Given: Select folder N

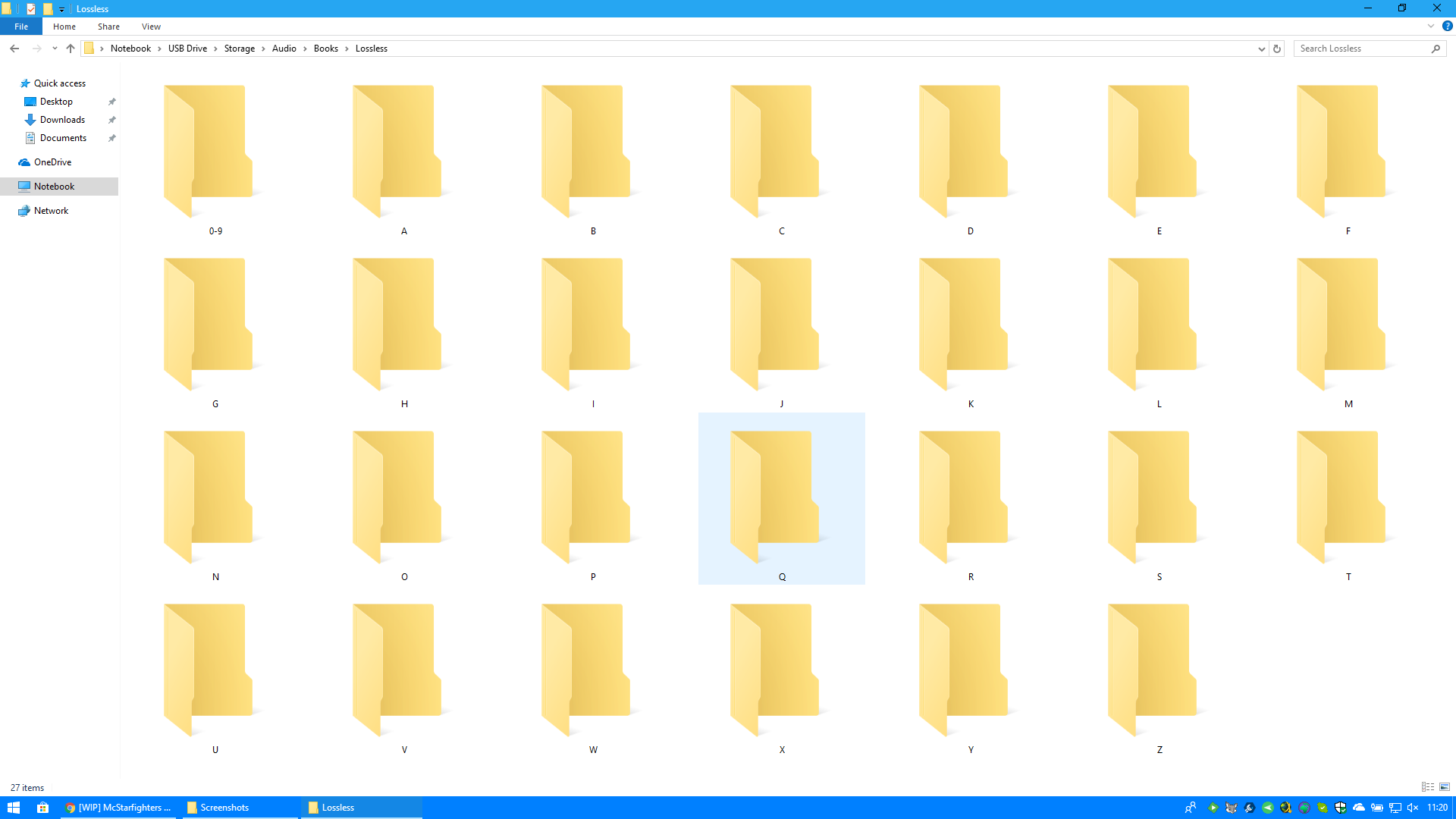Looking at the screenshot, I should pyautogui.click(x=215, y=498).
